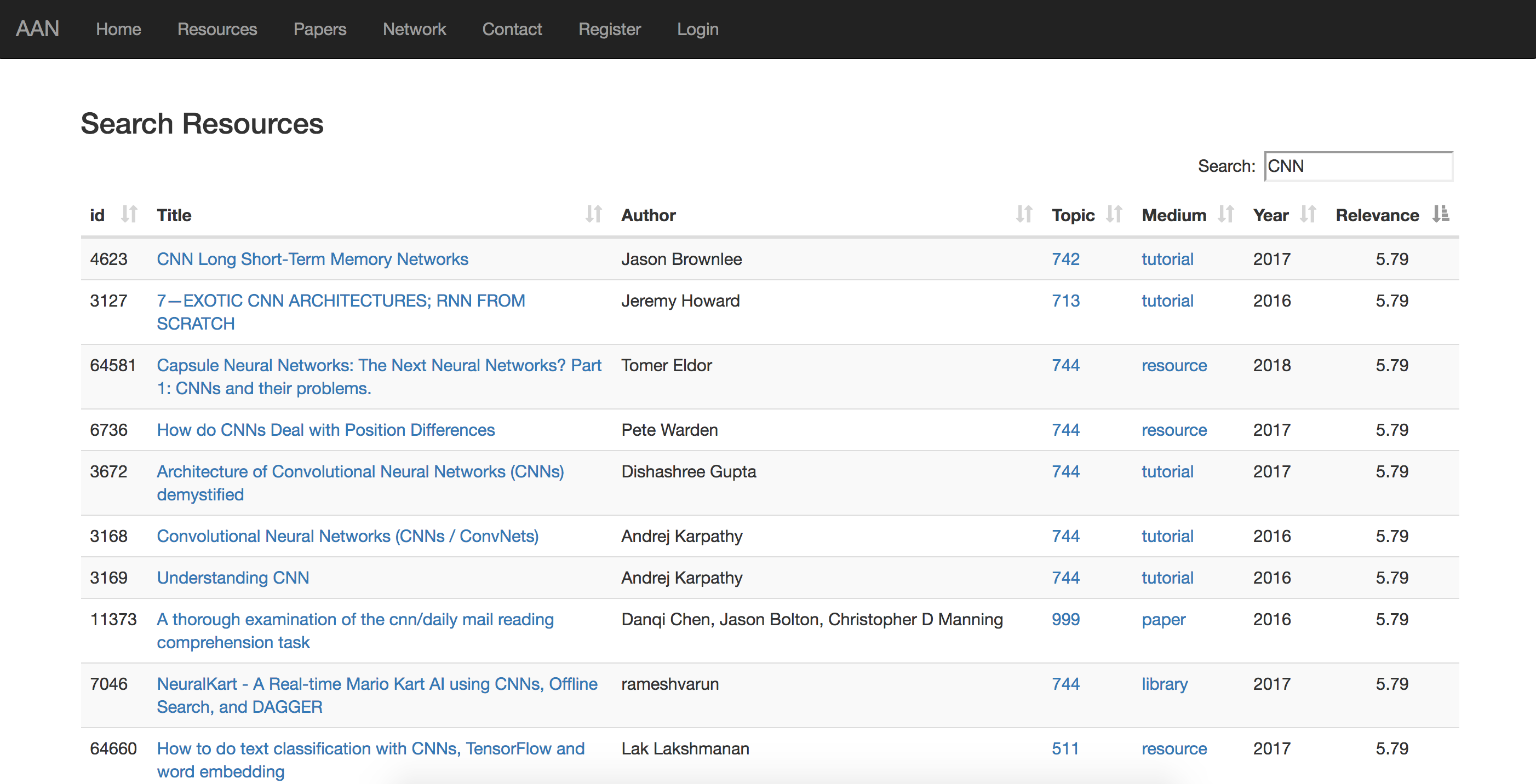Sort table by Title column arrows
The image size is (1536, 784).
[x=593, y=215]
